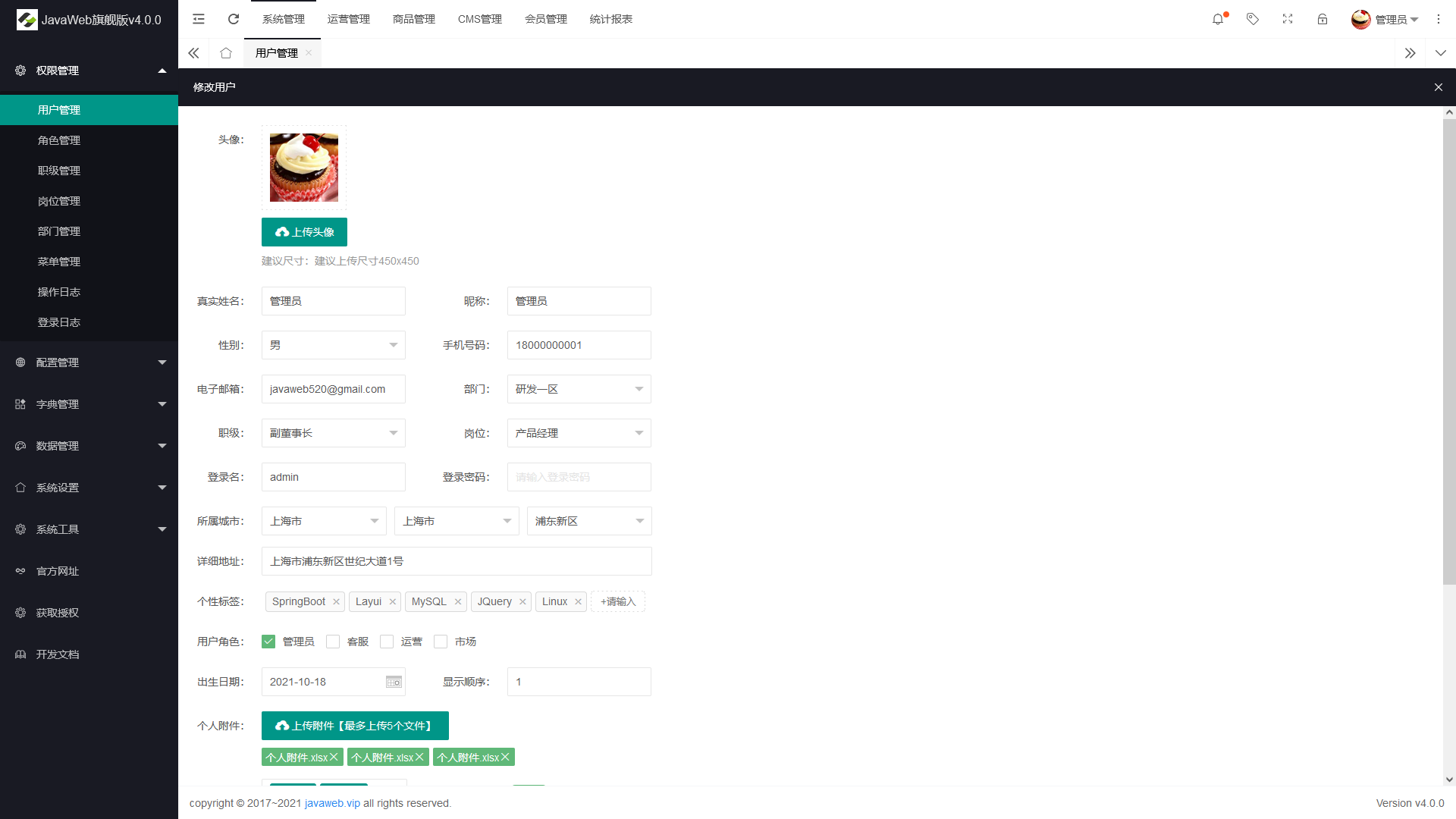The image size is (1456, 819).
Task: Check the 运营 role checkbox
Action: tap(387, 642)
